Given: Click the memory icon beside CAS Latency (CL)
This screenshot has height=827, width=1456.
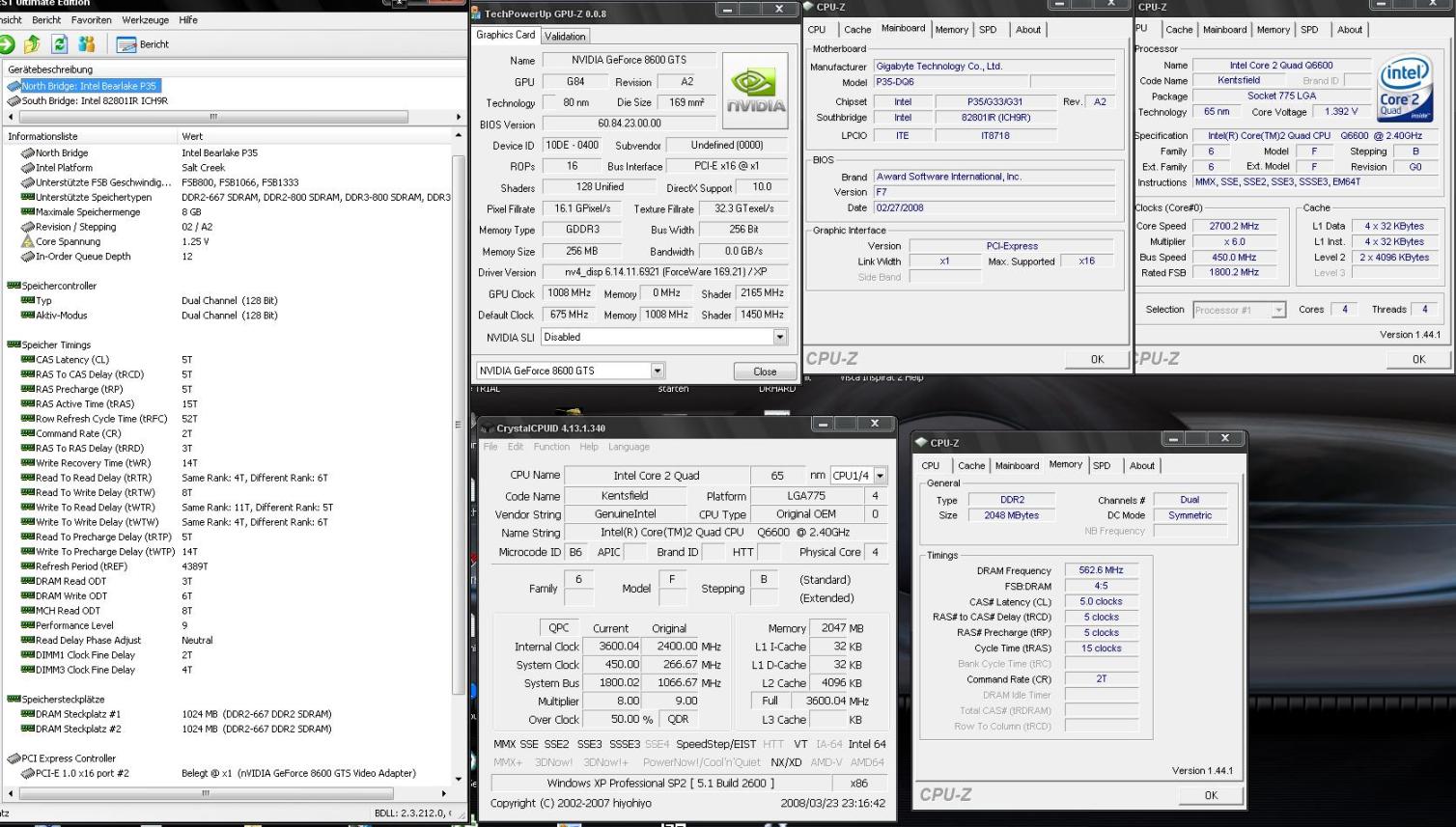Looking at the screenshot, I should tap(28, 359).
